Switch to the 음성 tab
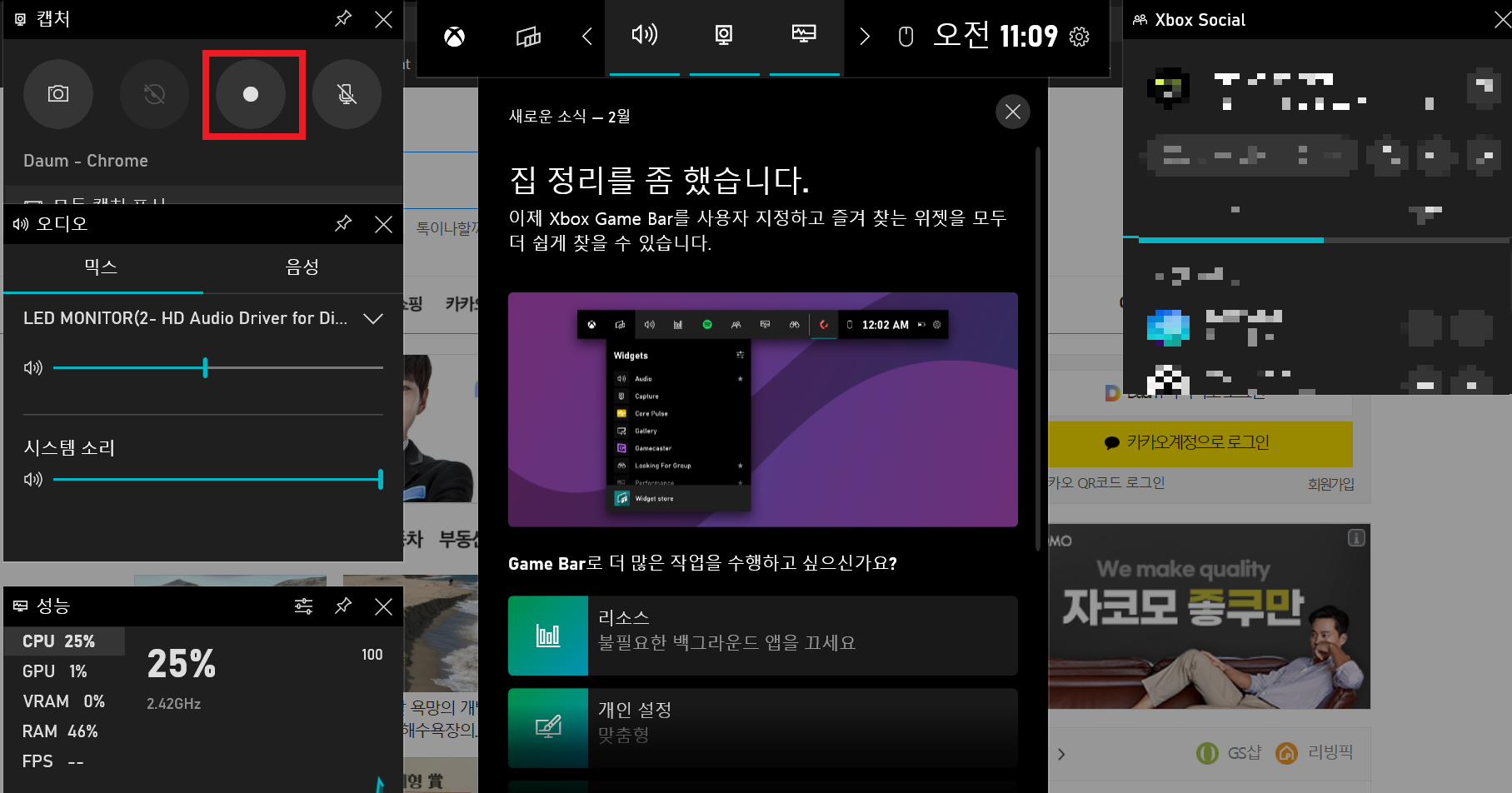1512x793 pixels. [x=302, y=267]
